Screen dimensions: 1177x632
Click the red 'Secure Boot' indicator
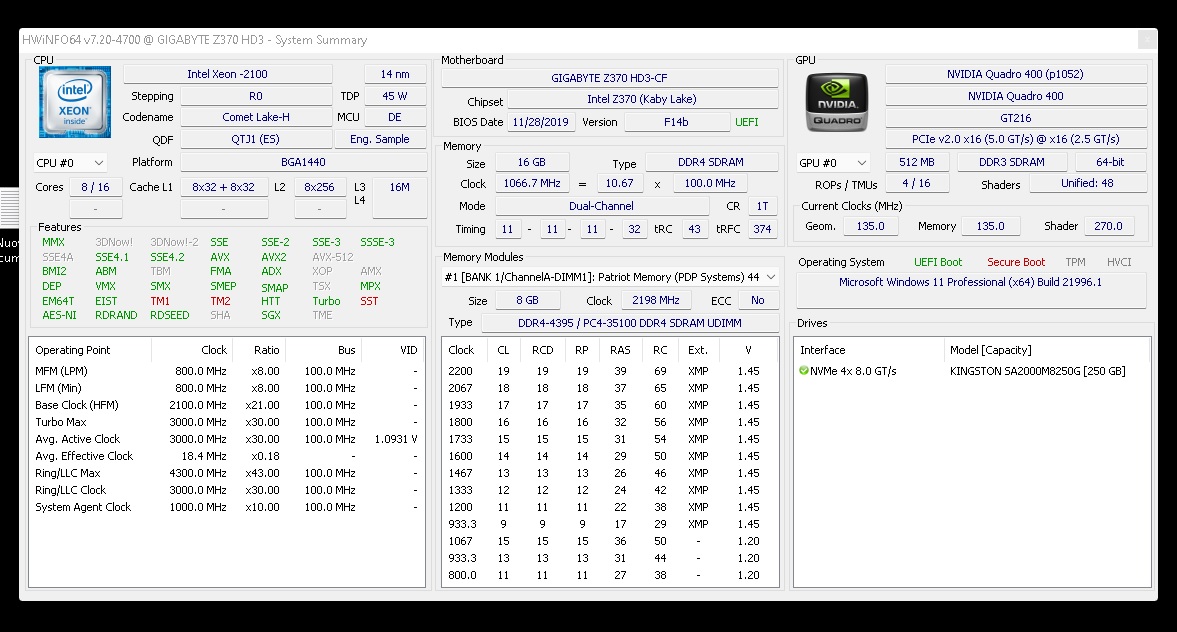[x=1016, y=262]
